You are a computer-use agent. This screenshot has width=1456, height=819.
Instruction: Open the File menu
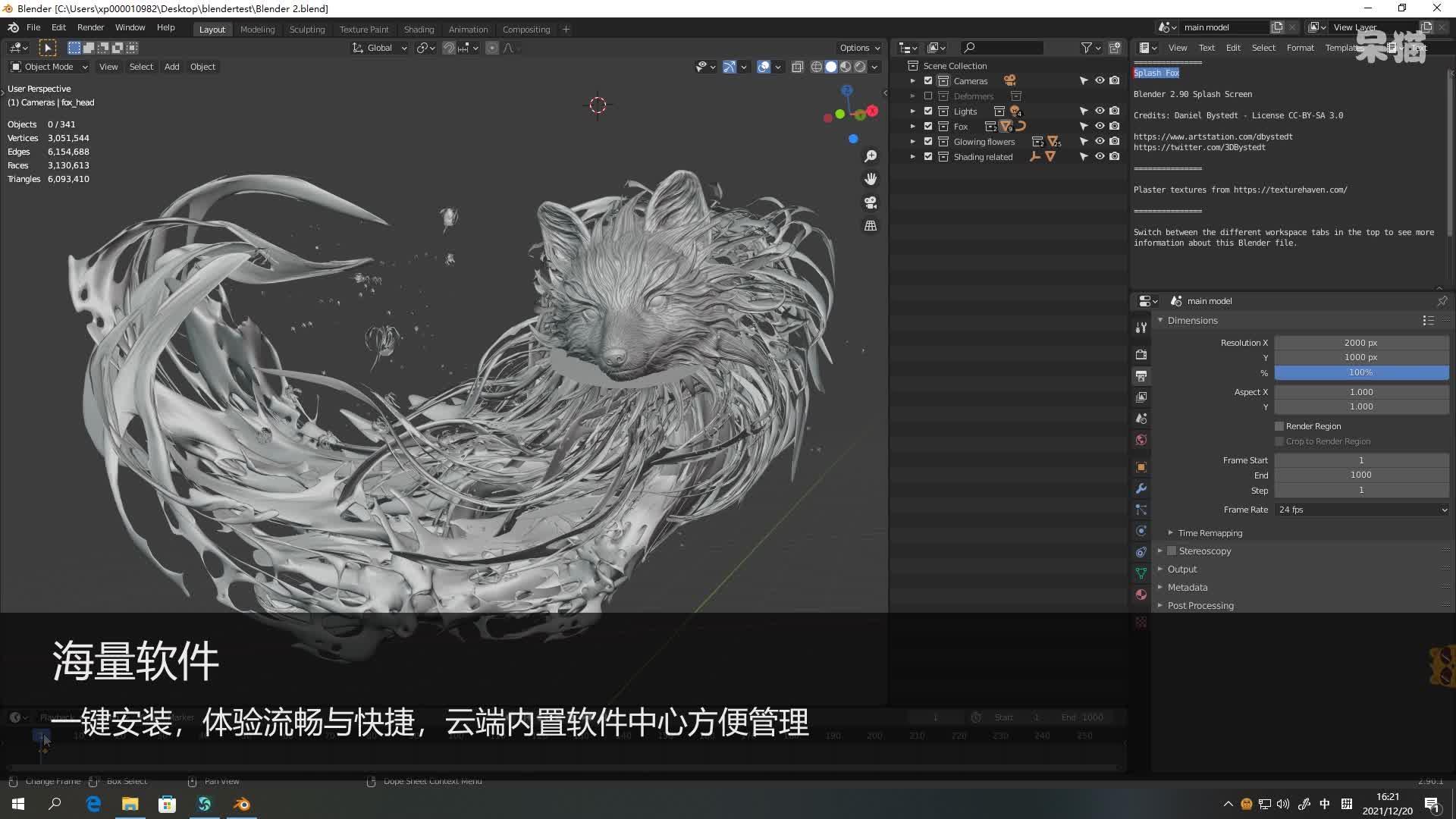point(33,27)
